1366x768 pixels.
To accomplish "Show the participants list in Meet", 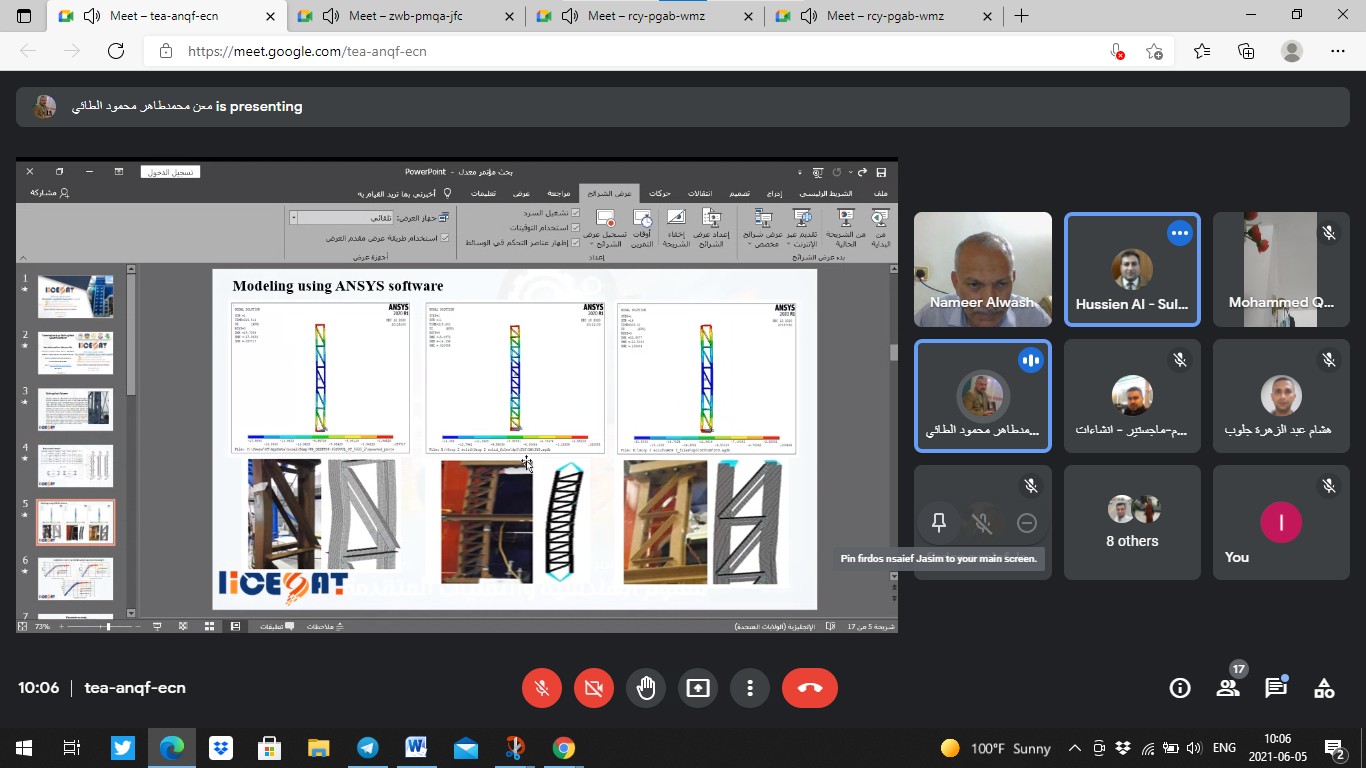I will click(x=1228, y=688).
